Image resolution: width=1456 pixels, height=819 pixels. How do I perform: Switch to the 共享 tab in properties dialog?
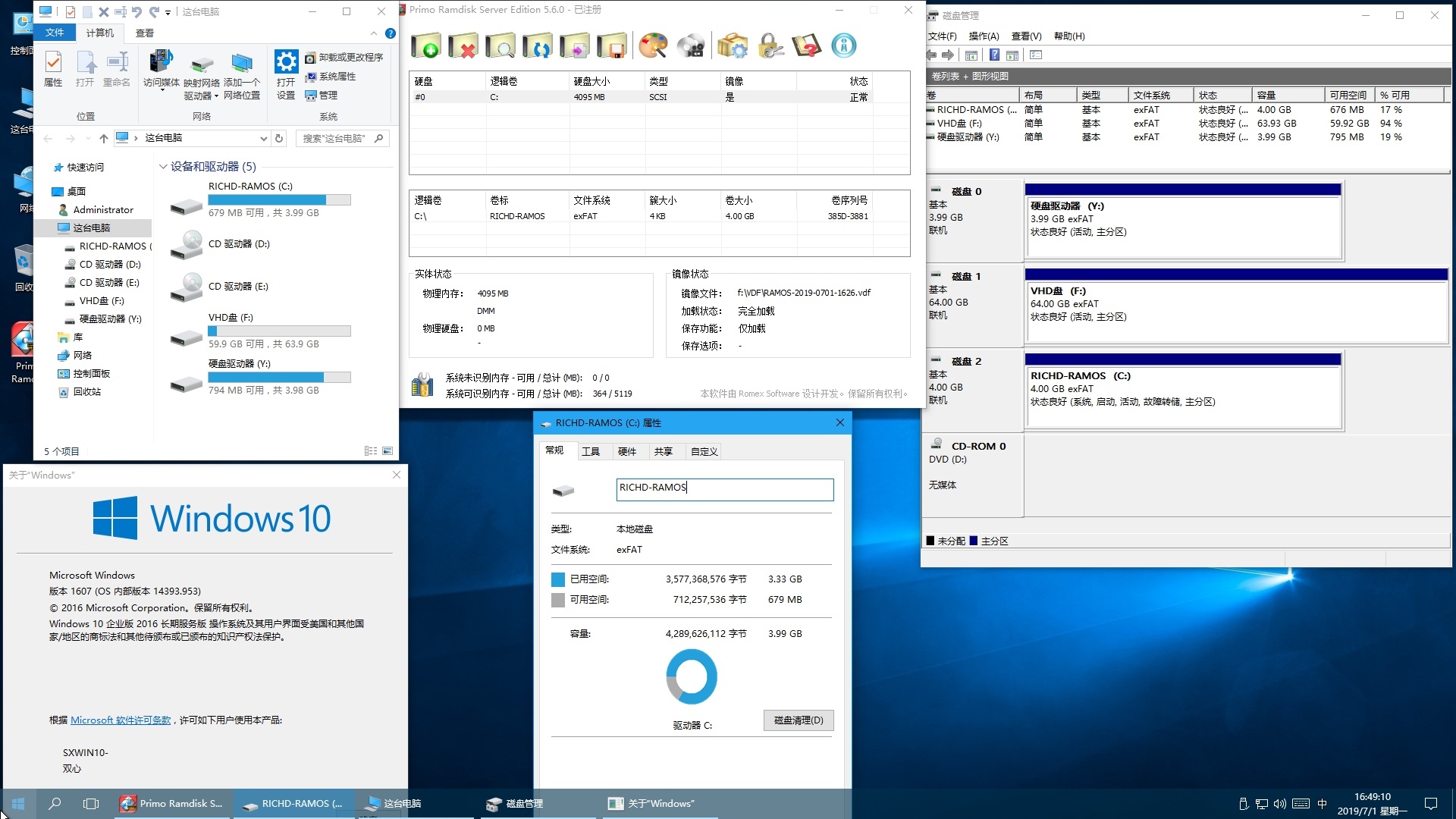tap(664, 451)
